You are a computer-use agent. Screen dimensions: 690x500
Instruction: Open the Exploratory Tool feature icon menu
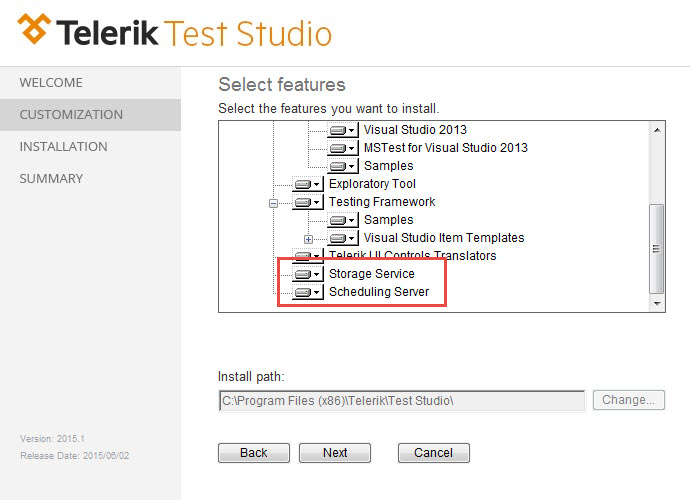(x=308, y=184)
